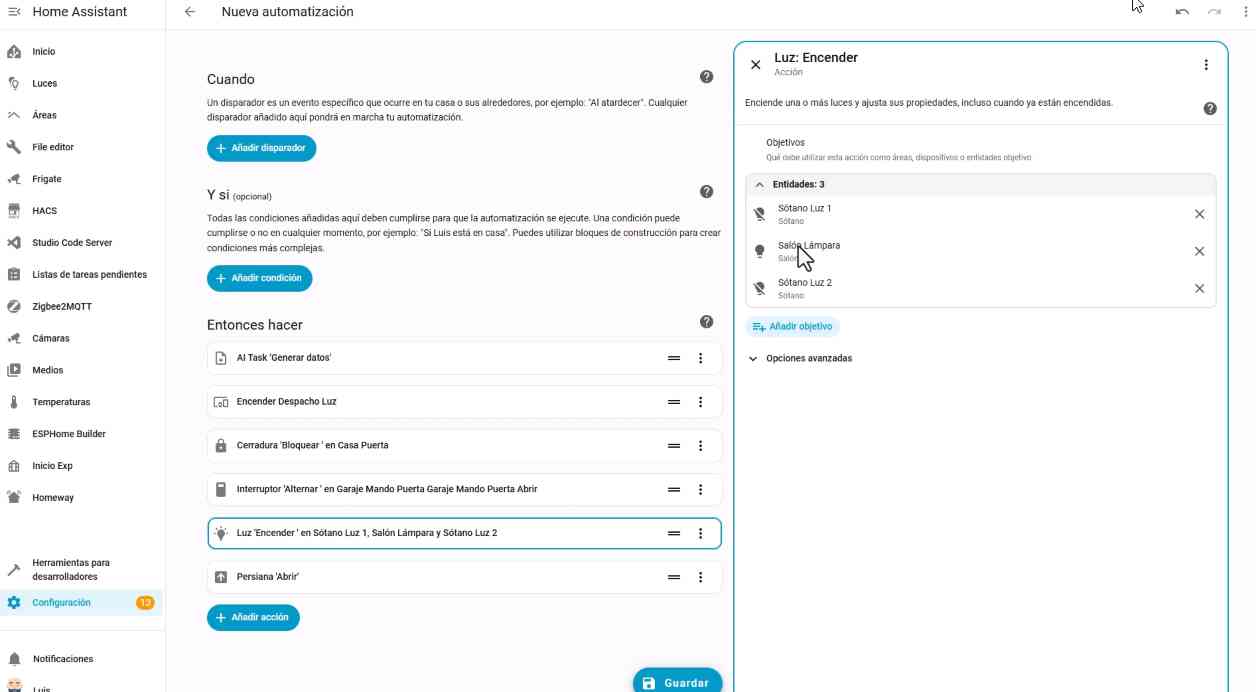Viewport: 1256px width, 692px height.
Task: Close the Luz: Encender action panel
Action: pyautogui.click(x=756, y=65)
